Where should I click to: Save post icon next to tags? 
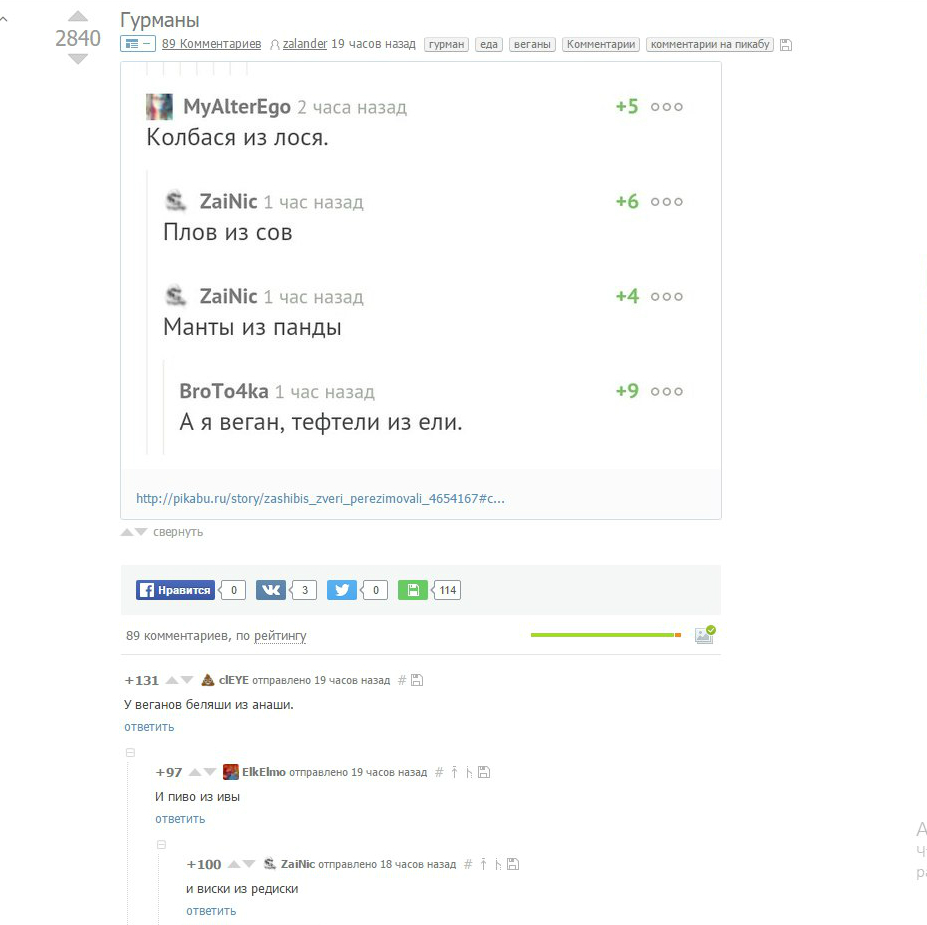point(786,44)
